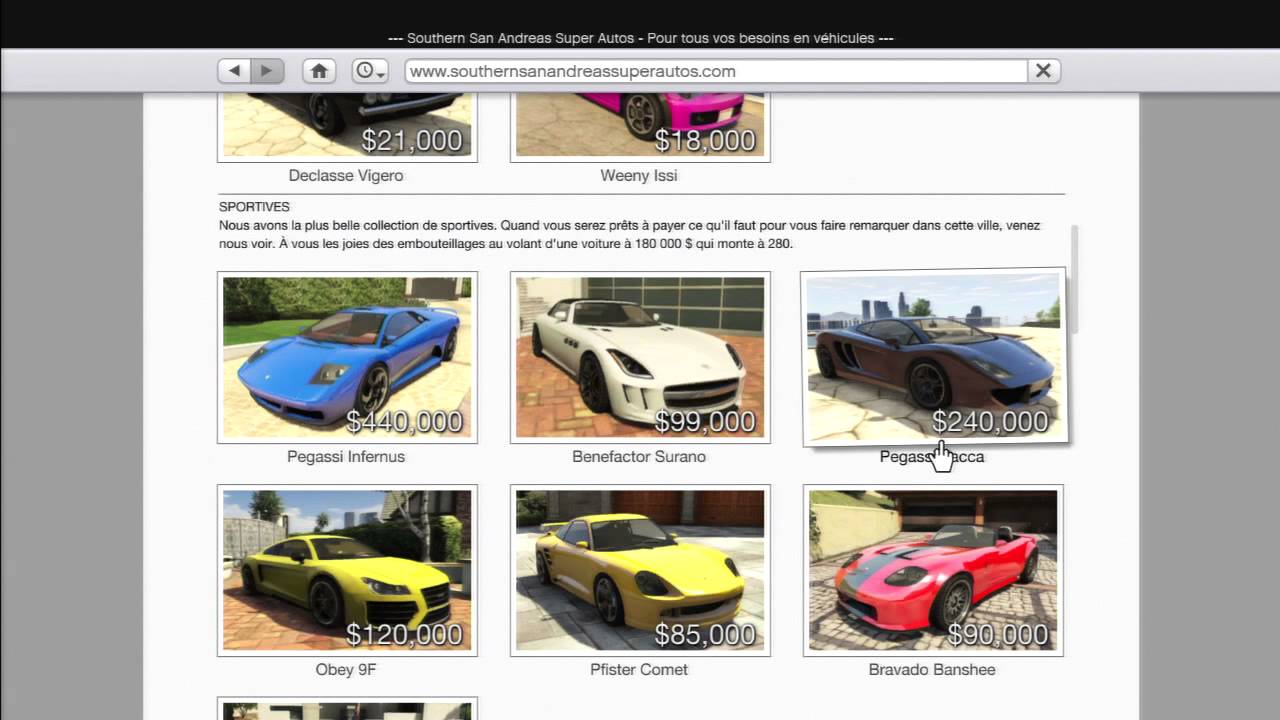Screen dimensions: 1280x720
Task: Go back with the left arrow button
Action: [x=234, y=71]
